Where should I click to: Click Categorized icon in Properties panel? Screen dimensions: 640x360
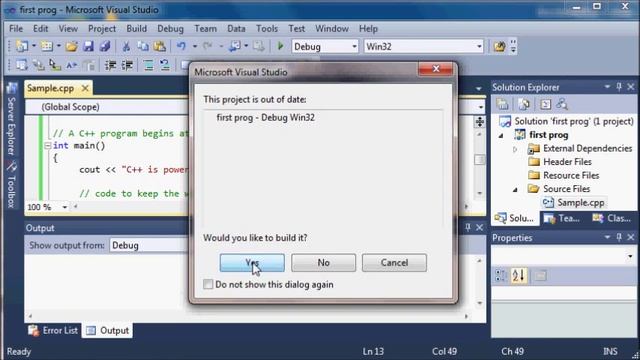point(501,276)
